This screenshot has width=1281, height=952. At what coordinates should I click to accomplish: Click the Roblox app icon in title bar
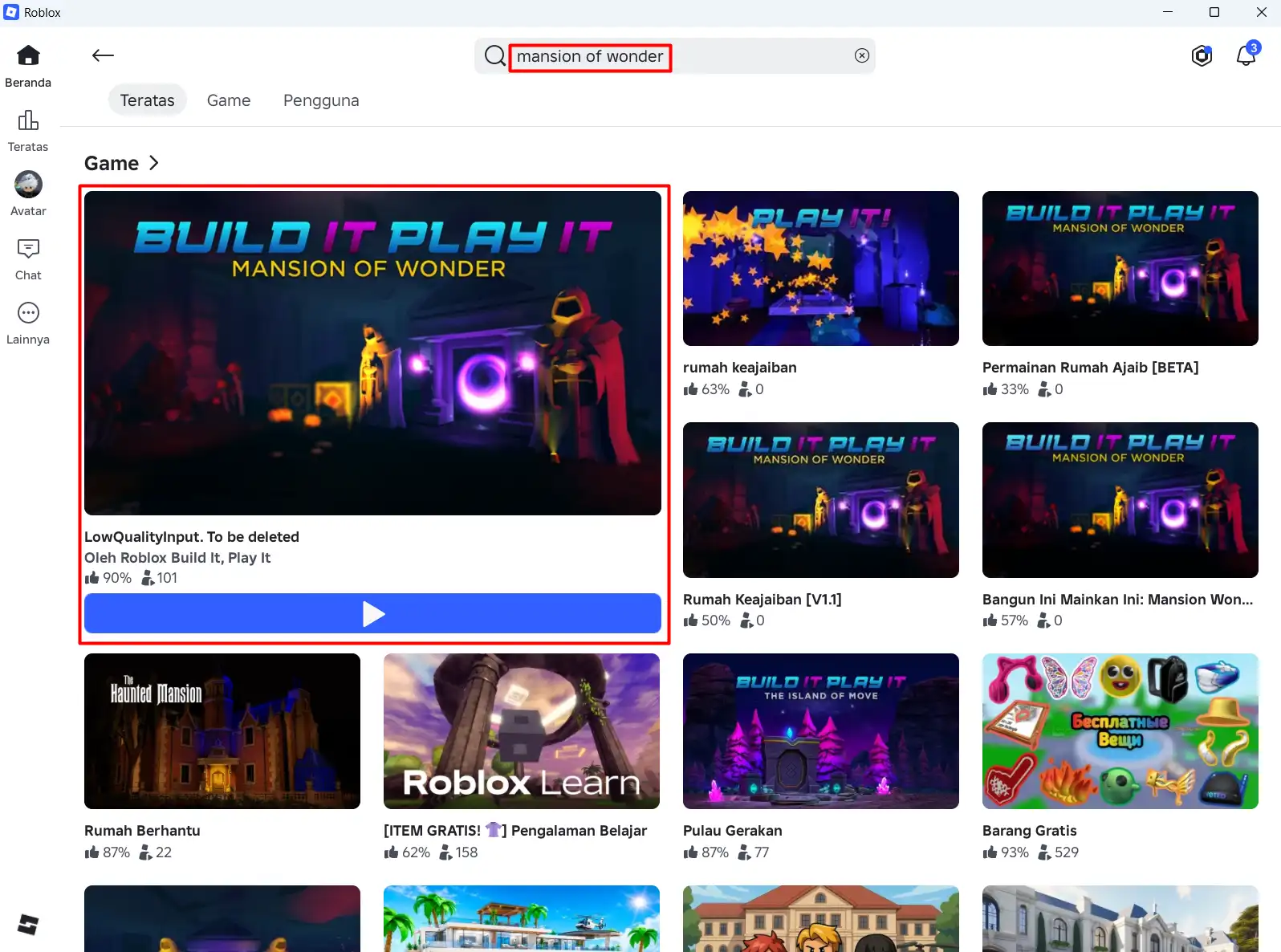[x=11, y=12]
